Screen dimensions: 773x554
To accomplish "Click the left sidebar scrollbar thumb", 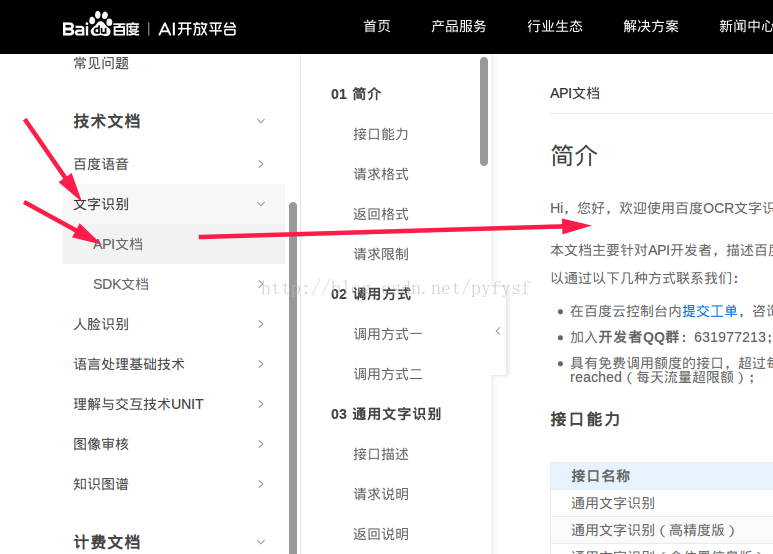I will coord(293,378).
